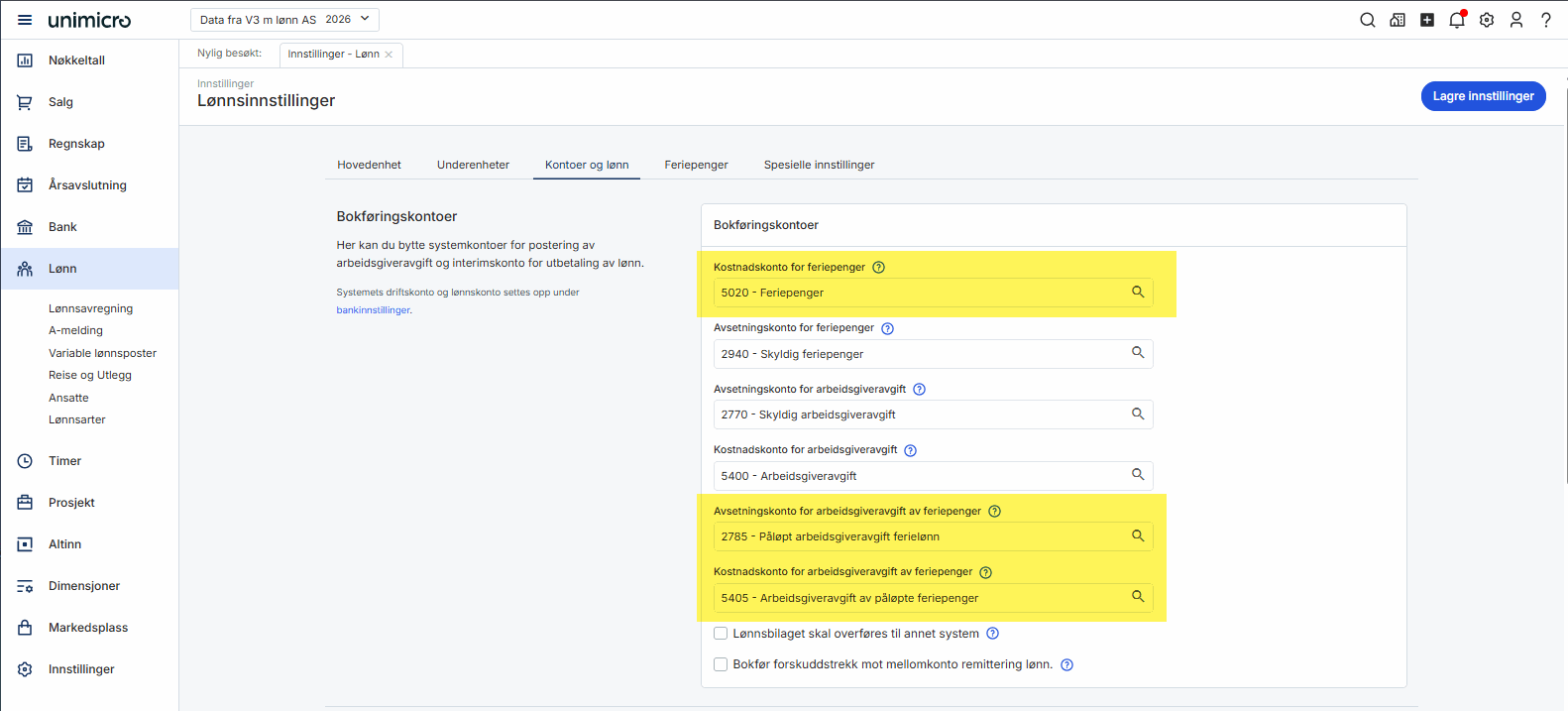Close the Innstillinger - Lønn tab
The height and width of the screenshot is (711, 1568).
pos(389,55)
